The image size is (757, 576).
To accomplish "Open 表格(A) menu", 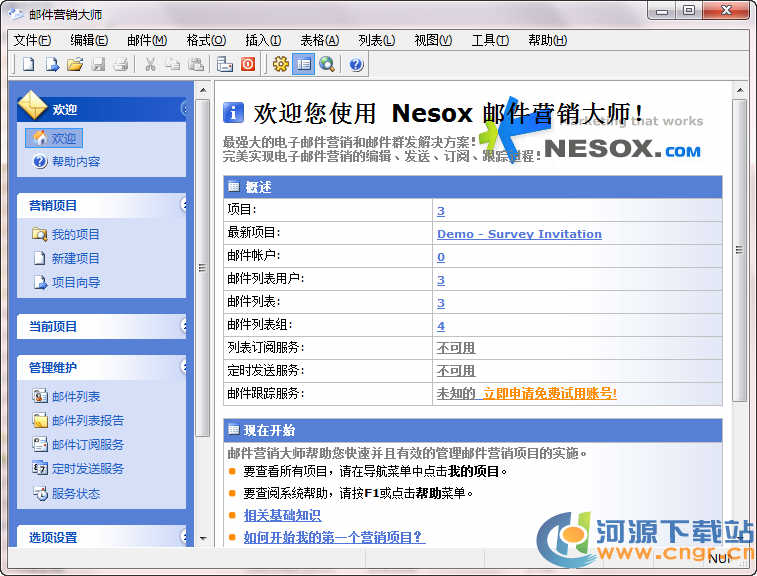I will [320, 40].
